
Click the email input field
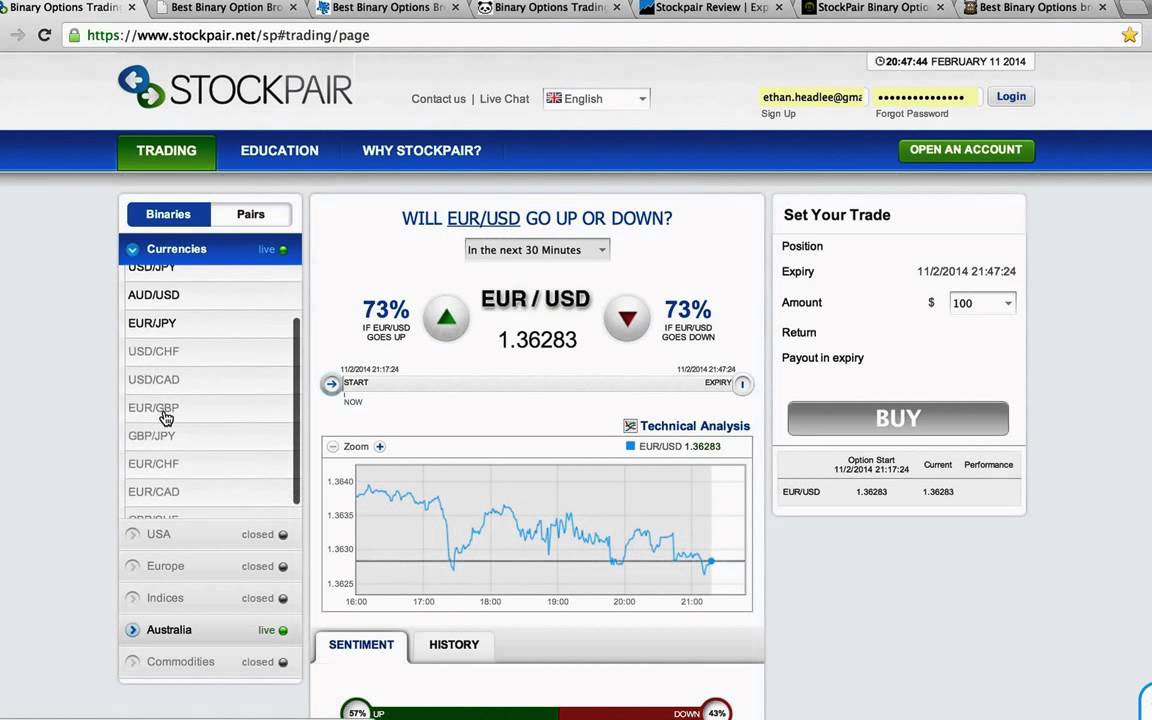(813, 97)
